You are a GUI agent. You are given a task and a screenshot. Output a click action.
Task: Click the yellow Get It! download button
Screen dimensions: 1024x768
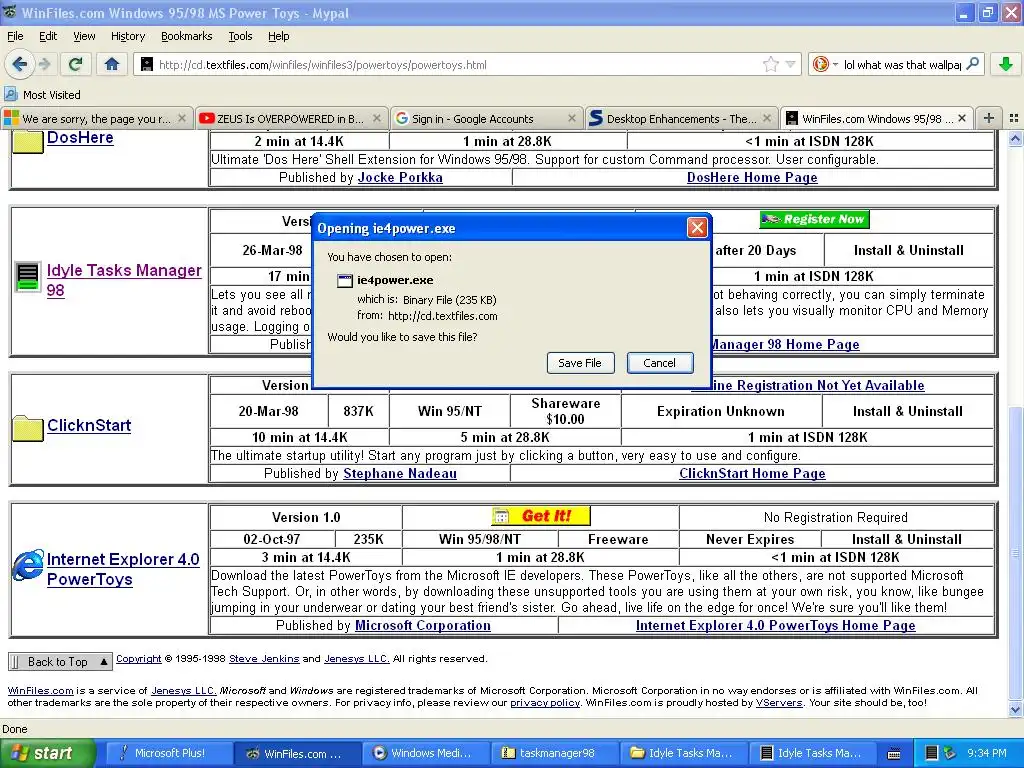(541, 516)
